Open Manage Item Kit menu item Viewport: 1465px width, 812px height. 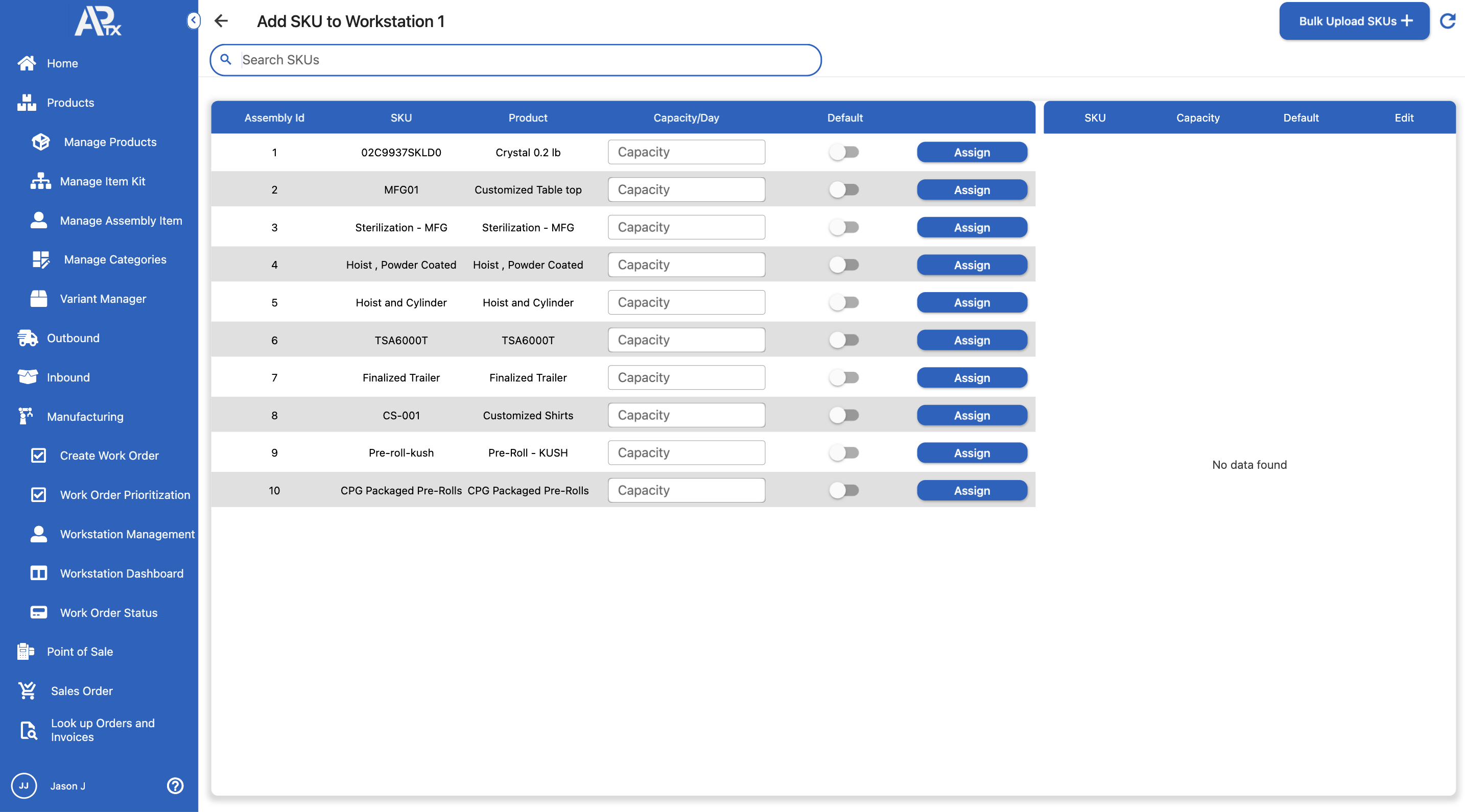[x=102, y=181]
